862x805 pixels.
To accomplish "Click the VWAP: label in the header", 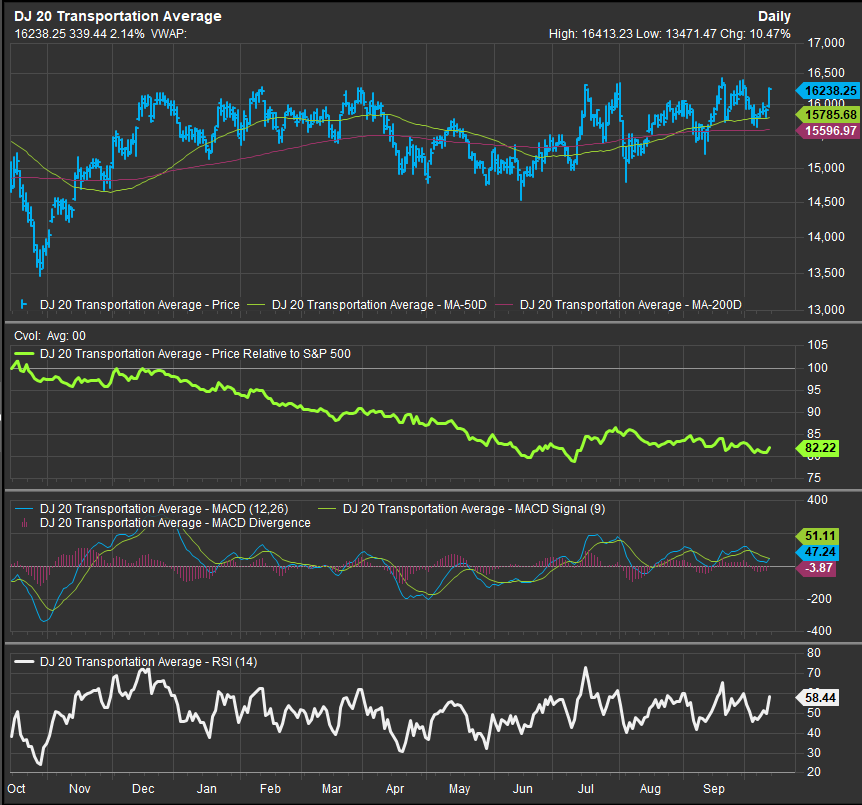I will [x=169, y=34].
